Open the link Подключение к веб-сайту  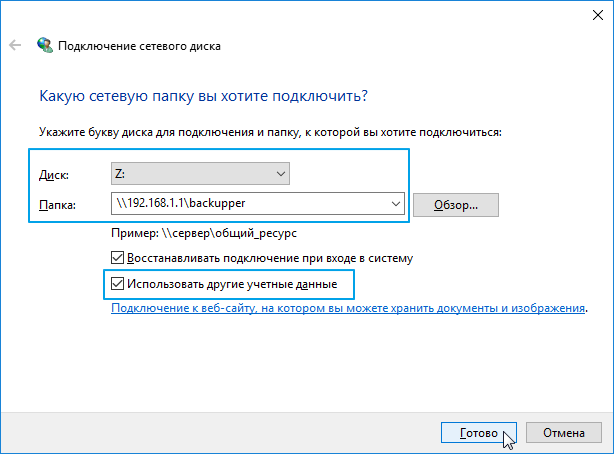[348, 308]
